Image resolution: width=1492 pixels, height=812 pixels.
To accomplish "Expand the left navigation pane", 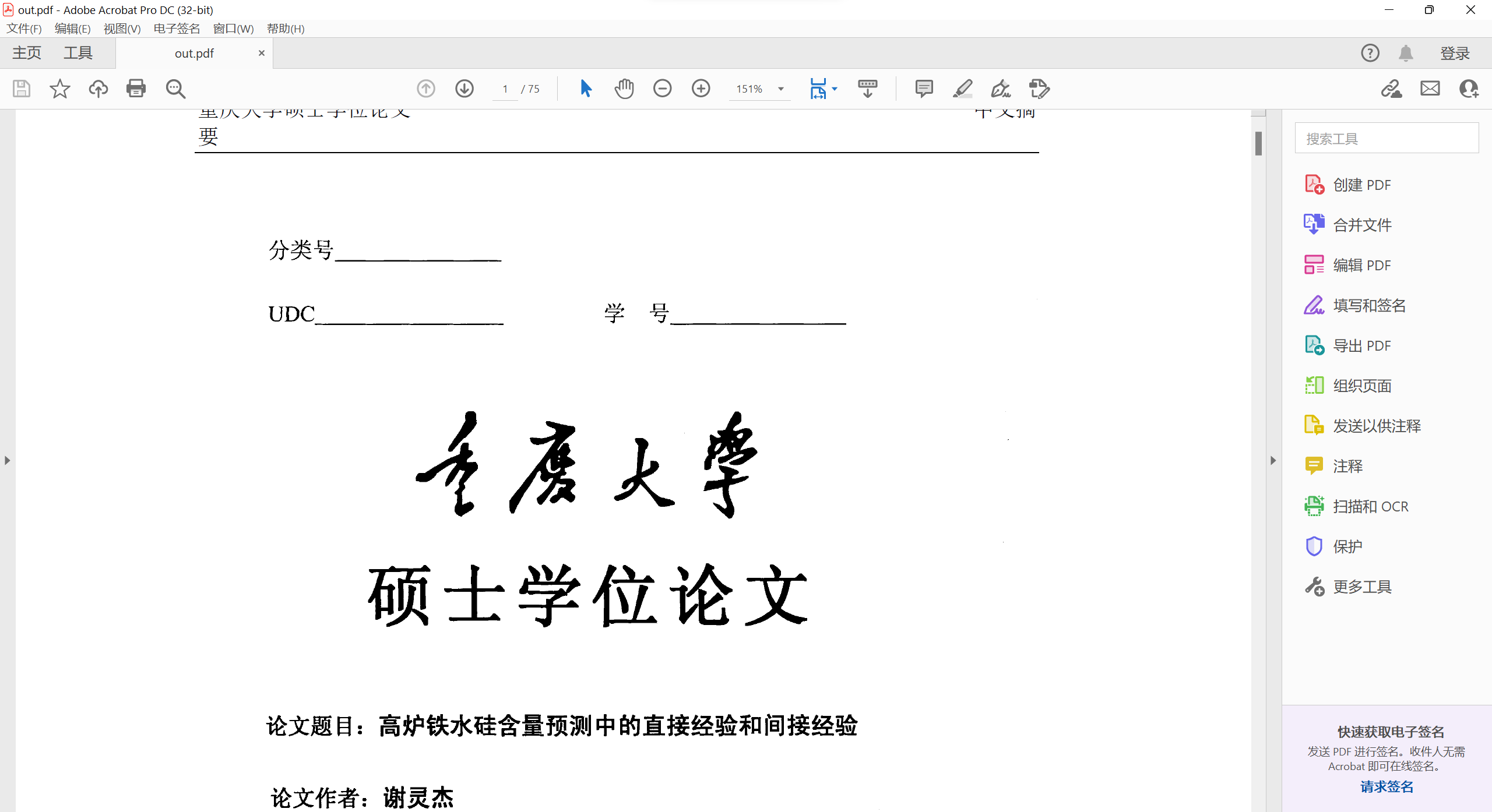I will click(x=7, y=460).
